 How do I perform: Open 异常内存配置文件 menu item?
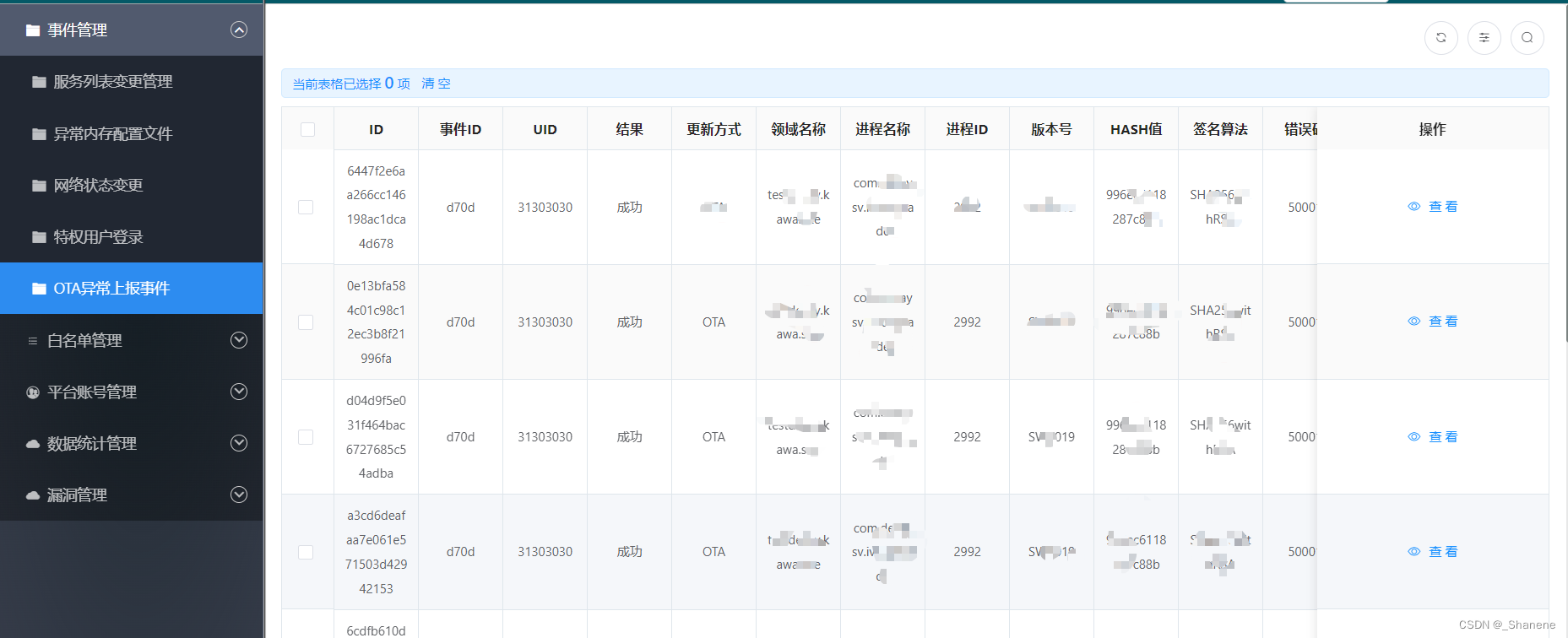(x=132, y=133)
